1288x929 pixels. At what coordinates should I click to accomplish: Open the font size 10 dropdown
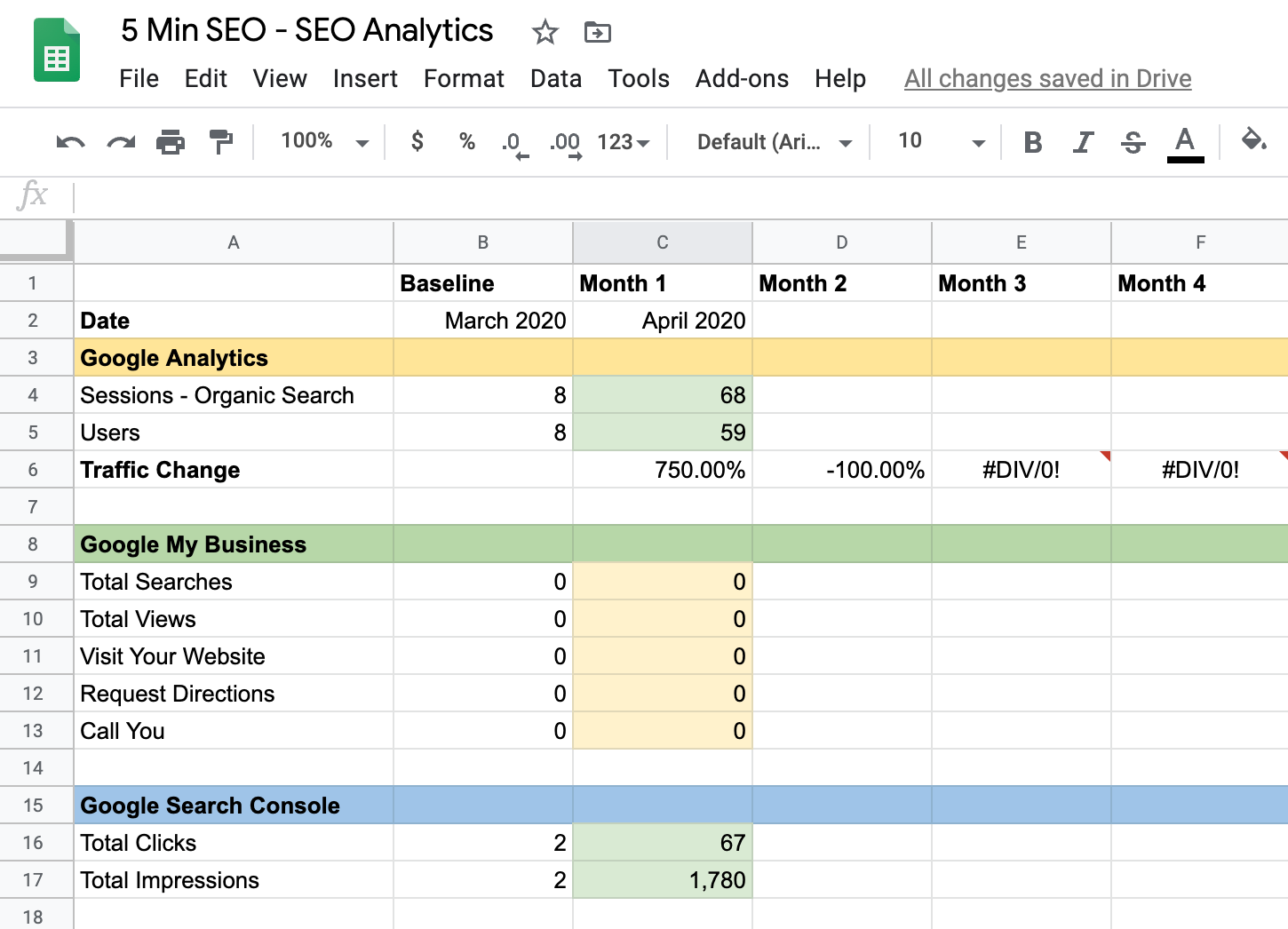[x=941, y=141]
